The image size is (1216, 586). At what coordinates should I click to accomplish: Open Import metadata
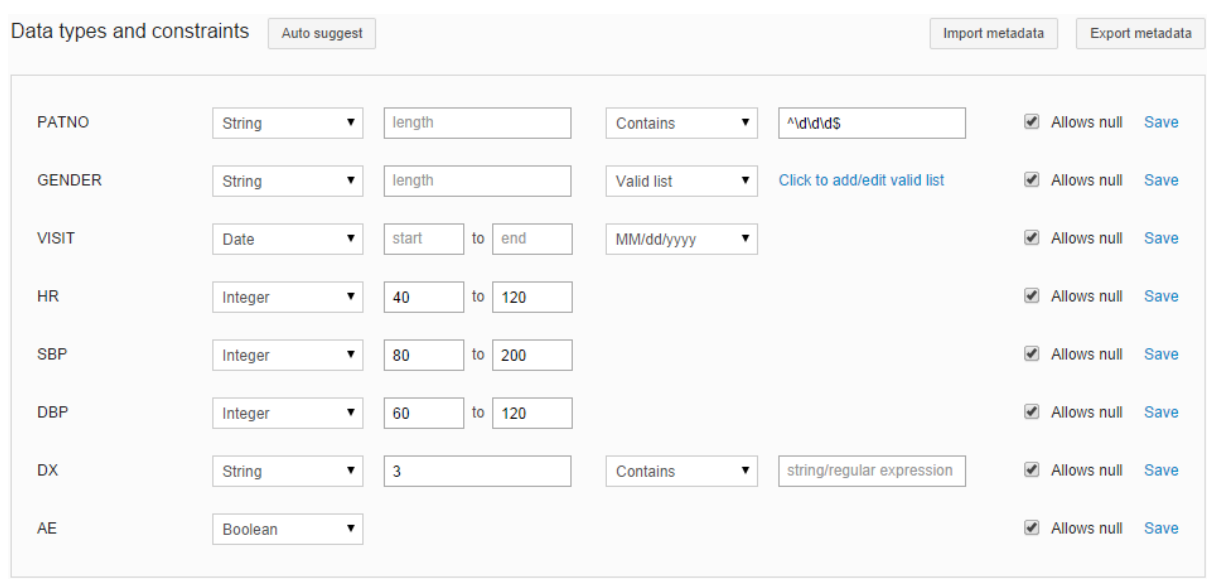[x=993, y=33]
